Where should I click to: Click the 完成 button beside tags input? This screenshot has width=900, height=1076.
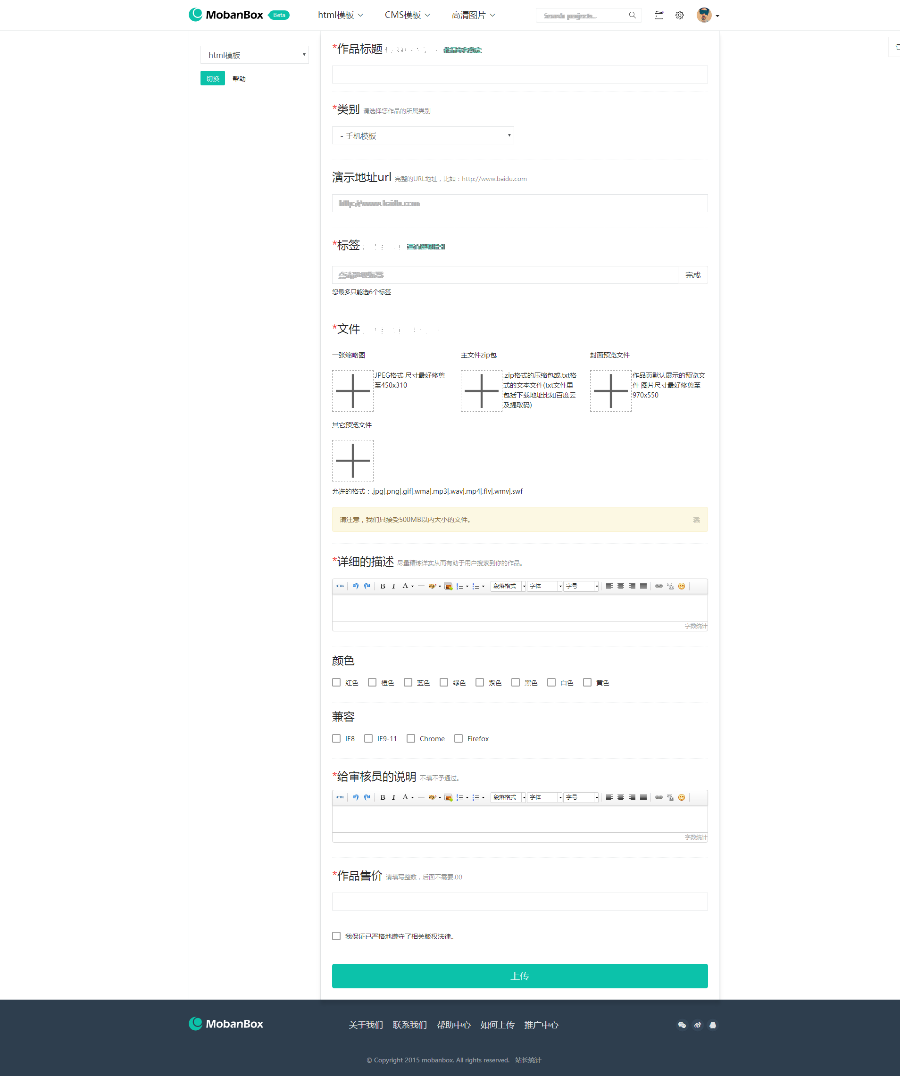pos(693,275)
